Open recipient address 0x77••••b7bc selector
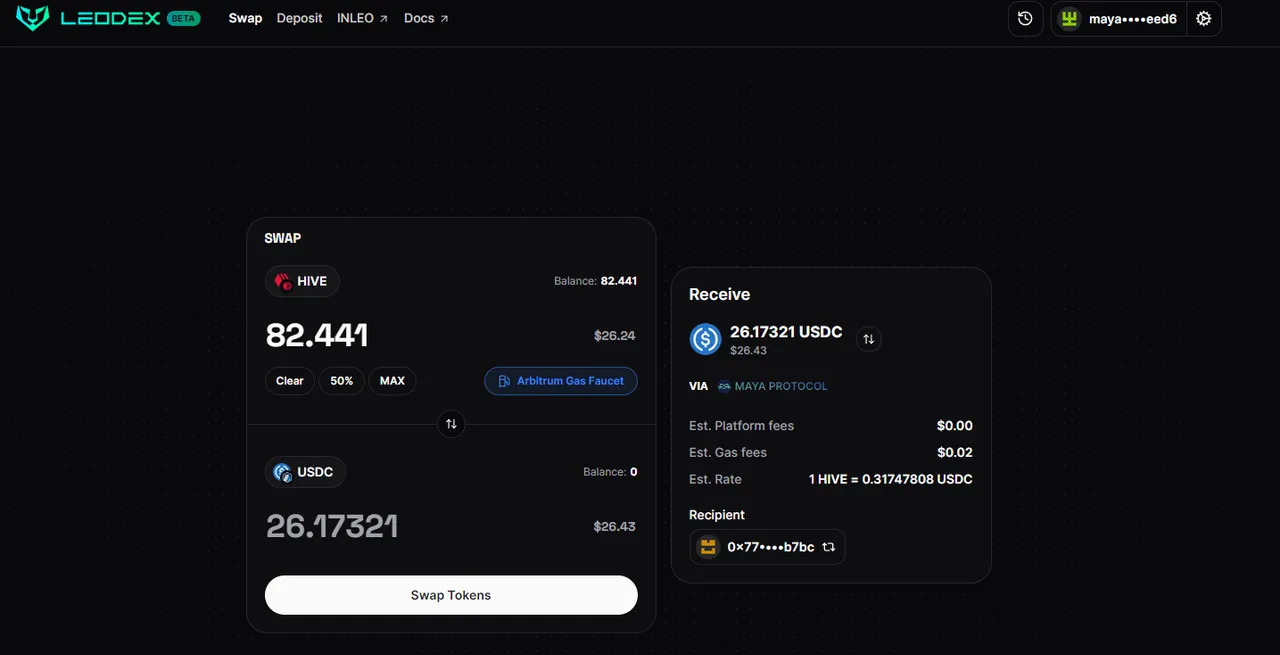This screenshot has width=1280, height=655. click(767, 547)
